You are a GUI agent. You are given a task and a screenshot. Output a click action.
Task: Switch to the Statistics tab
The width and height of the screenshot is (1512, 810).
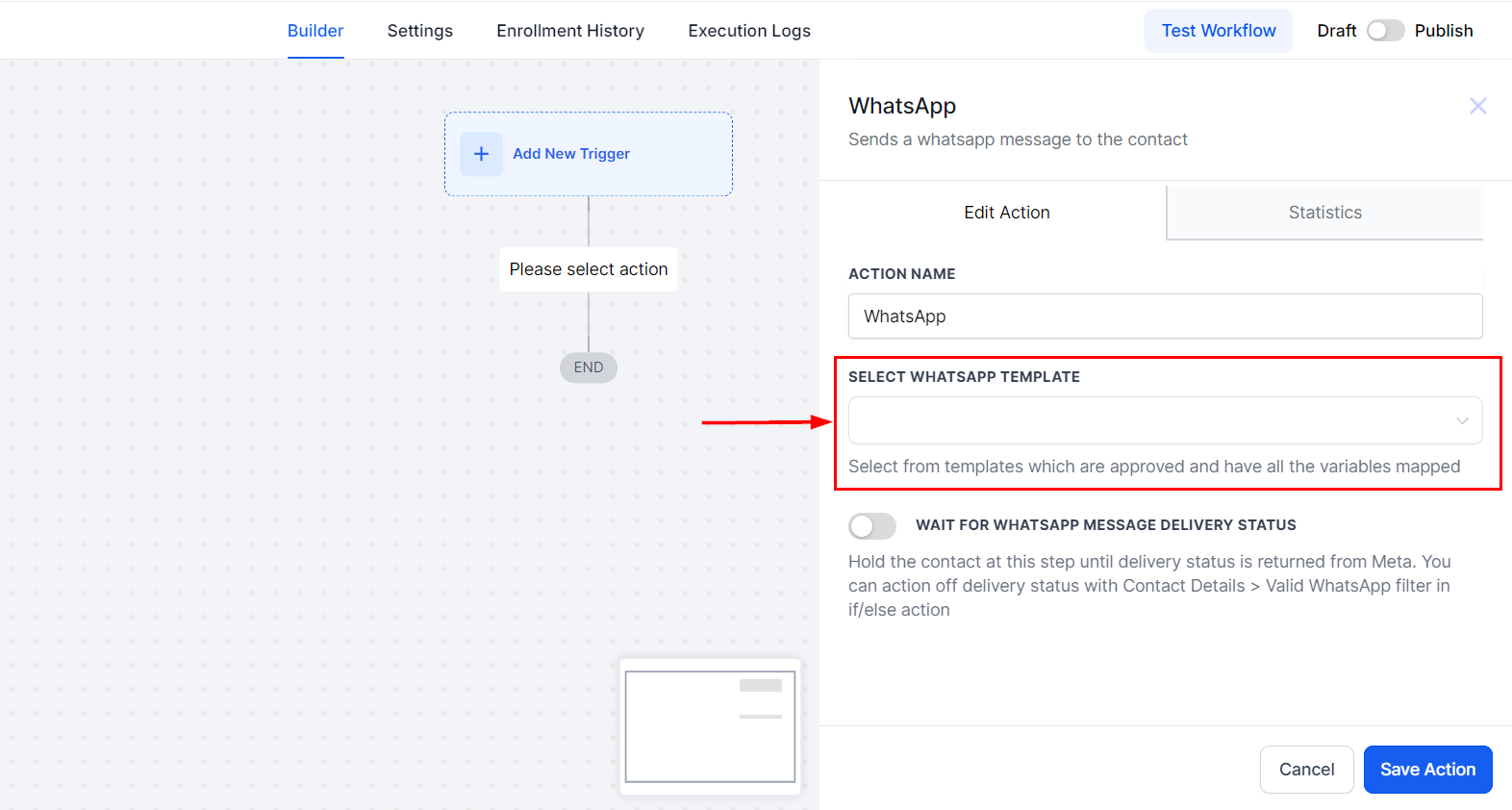[1324, 213]
